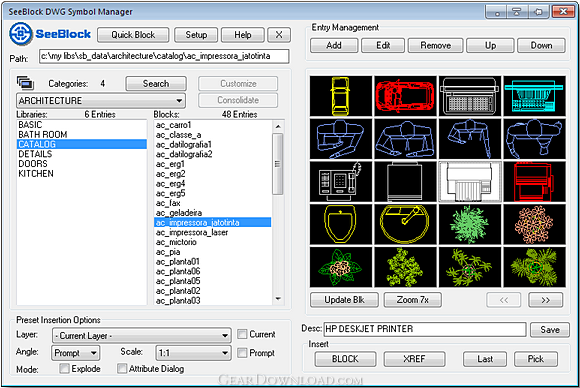Select the cyan typewriter thumbnail

535,96
